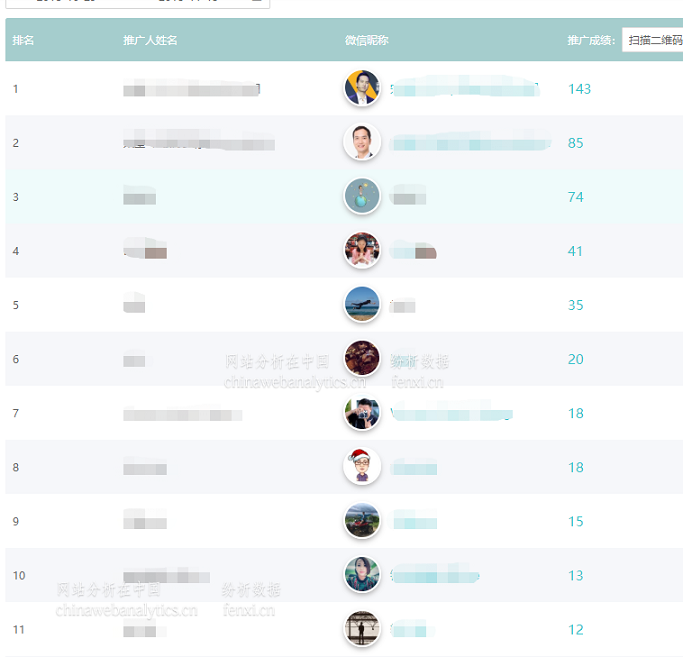Viewport: 683px width, 657px height.
Task: Click the 12 score for rank 11
Action: tap(575, 629)
